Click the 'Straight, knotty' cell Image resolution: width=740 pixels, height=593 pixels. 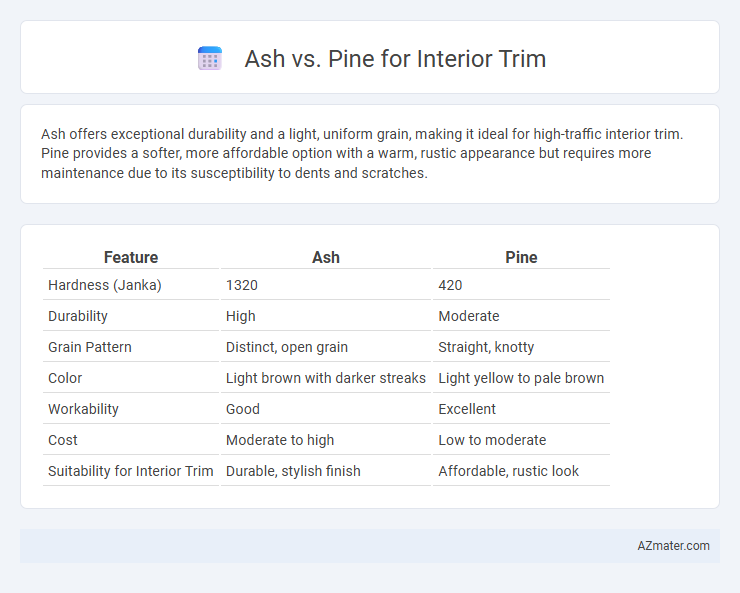(486, 347)
